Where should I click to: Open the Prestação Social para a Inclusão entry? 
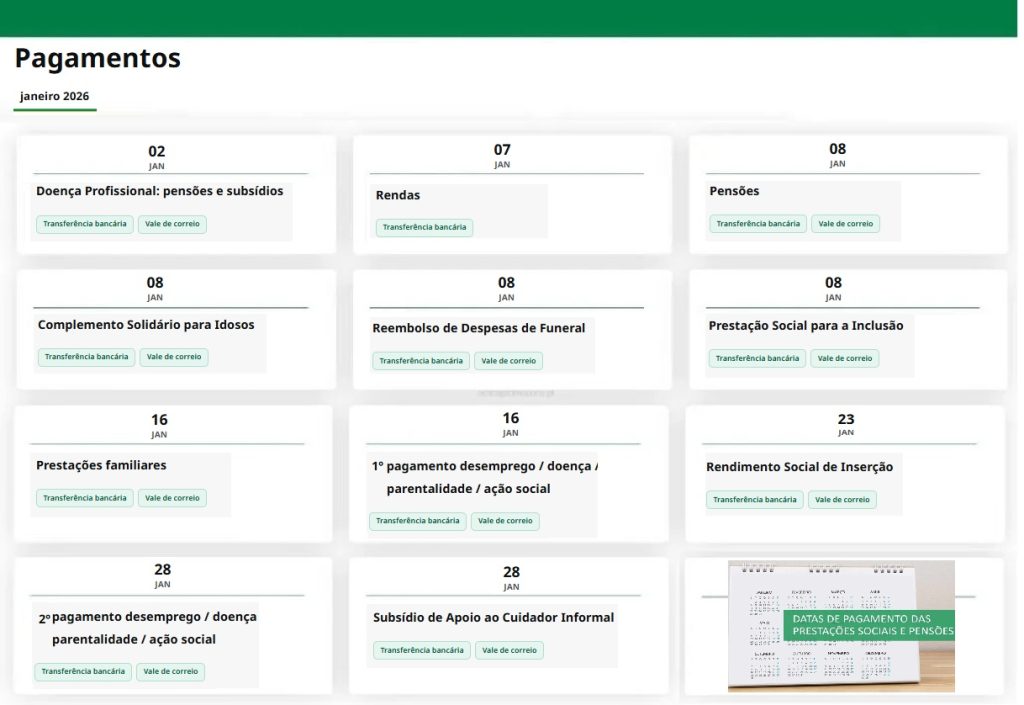tap(805, 326)
